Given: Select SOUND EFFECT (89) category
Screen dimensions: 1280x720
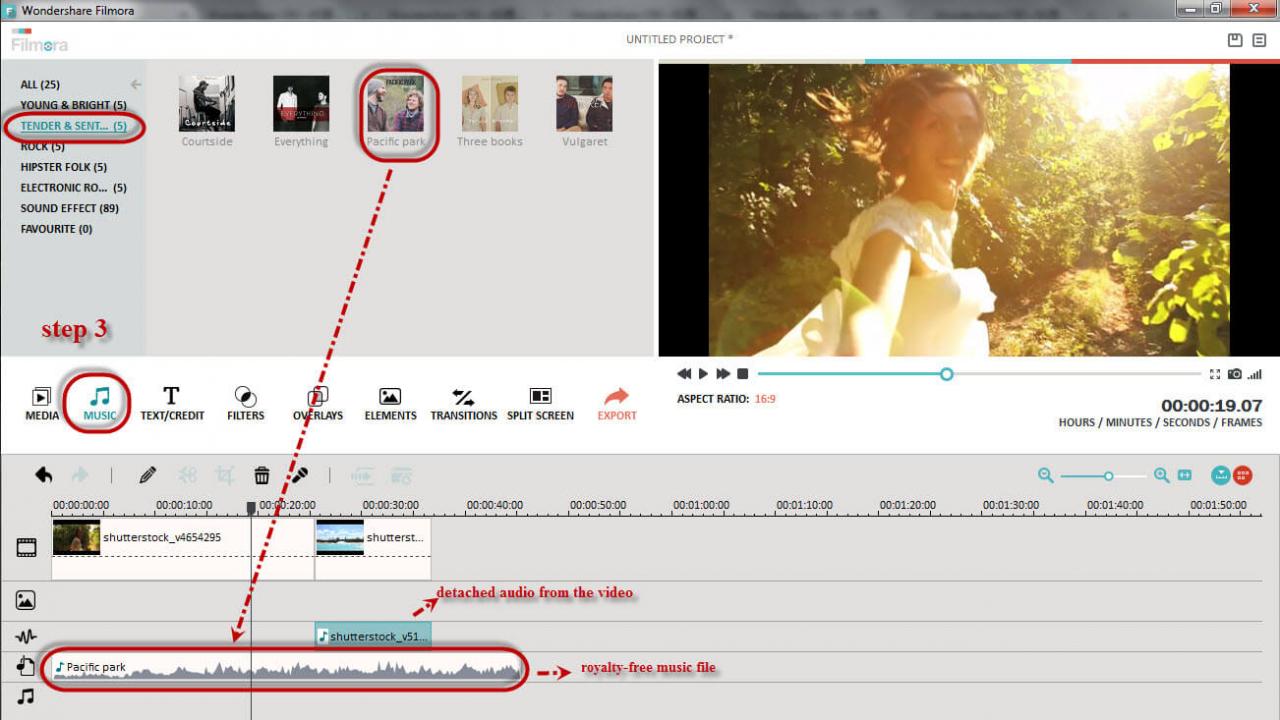Looking at the screenshot, I should 69,208.
